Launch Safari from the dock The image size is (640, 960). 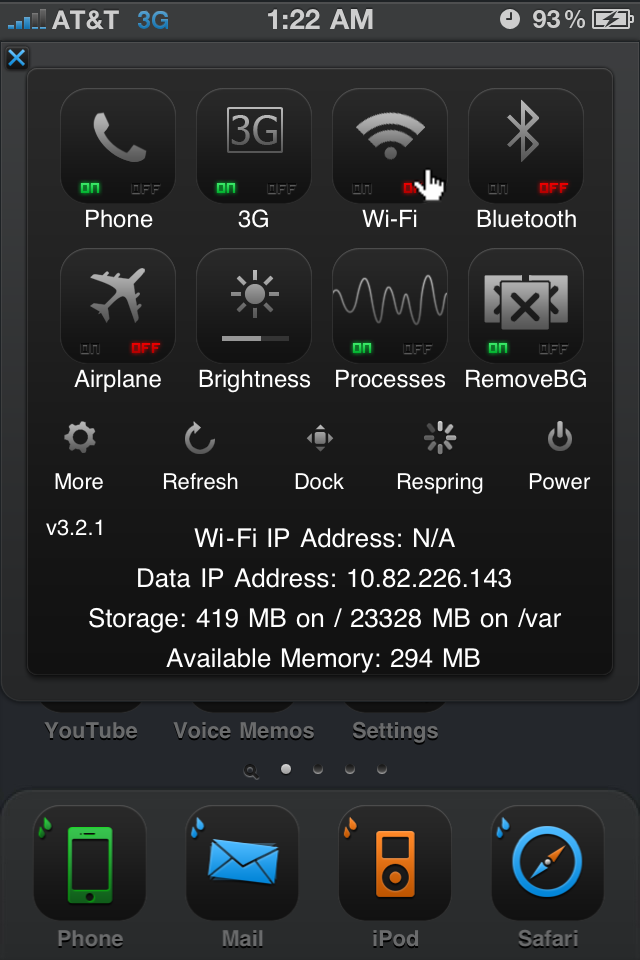(548, 863)
